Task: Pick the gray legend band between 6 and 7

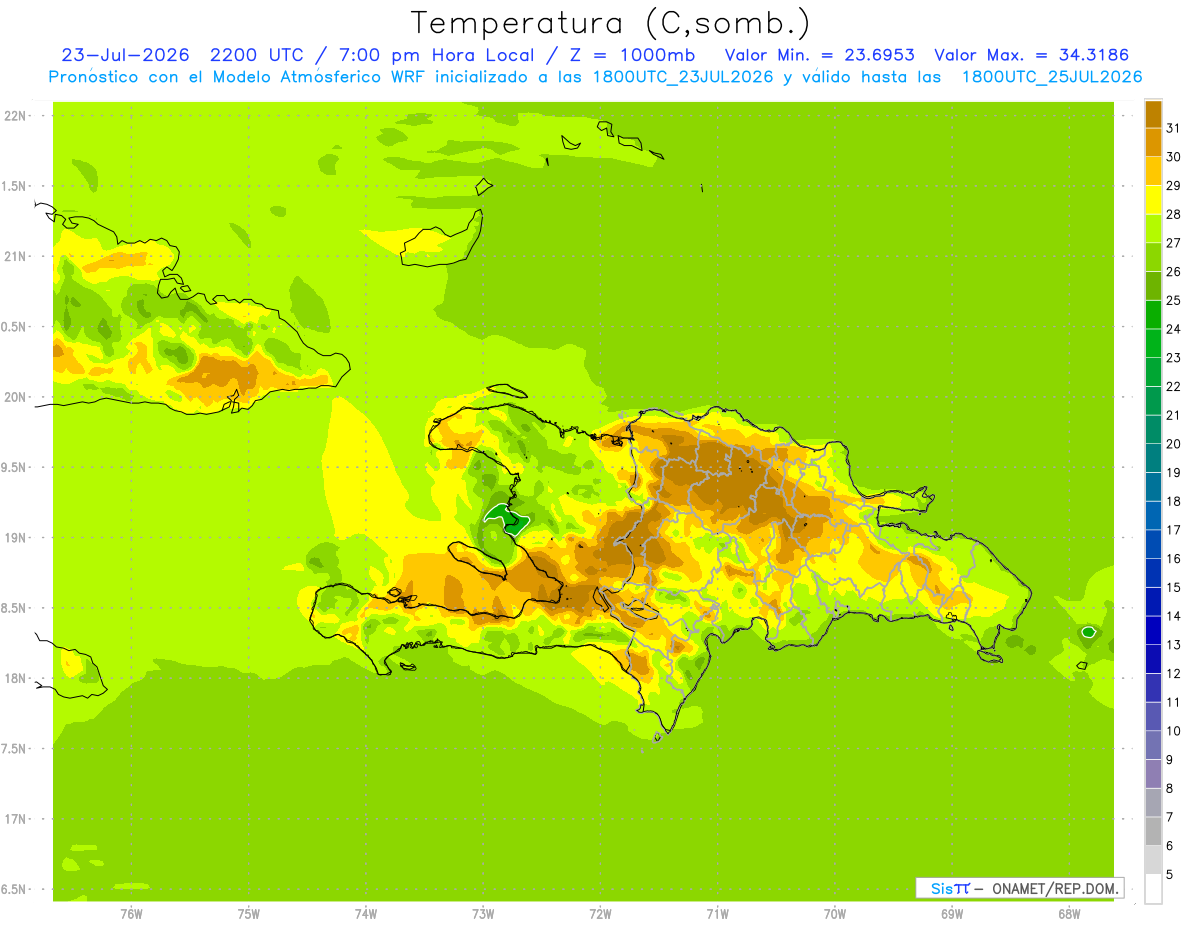Action: click(1153, 832)
